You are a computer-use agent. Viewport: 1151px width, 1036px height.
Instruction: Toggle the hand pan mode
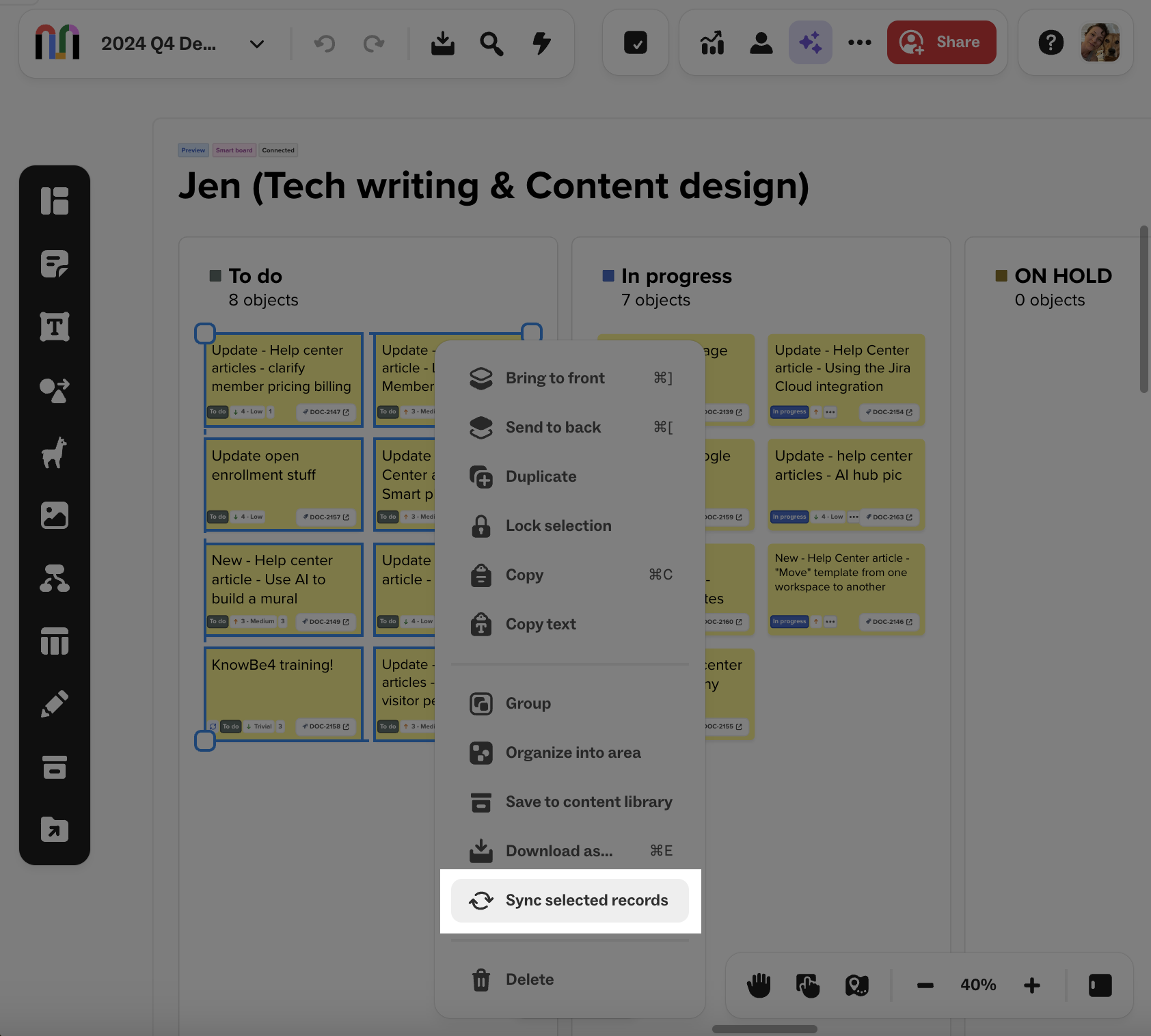pos(759,985)
